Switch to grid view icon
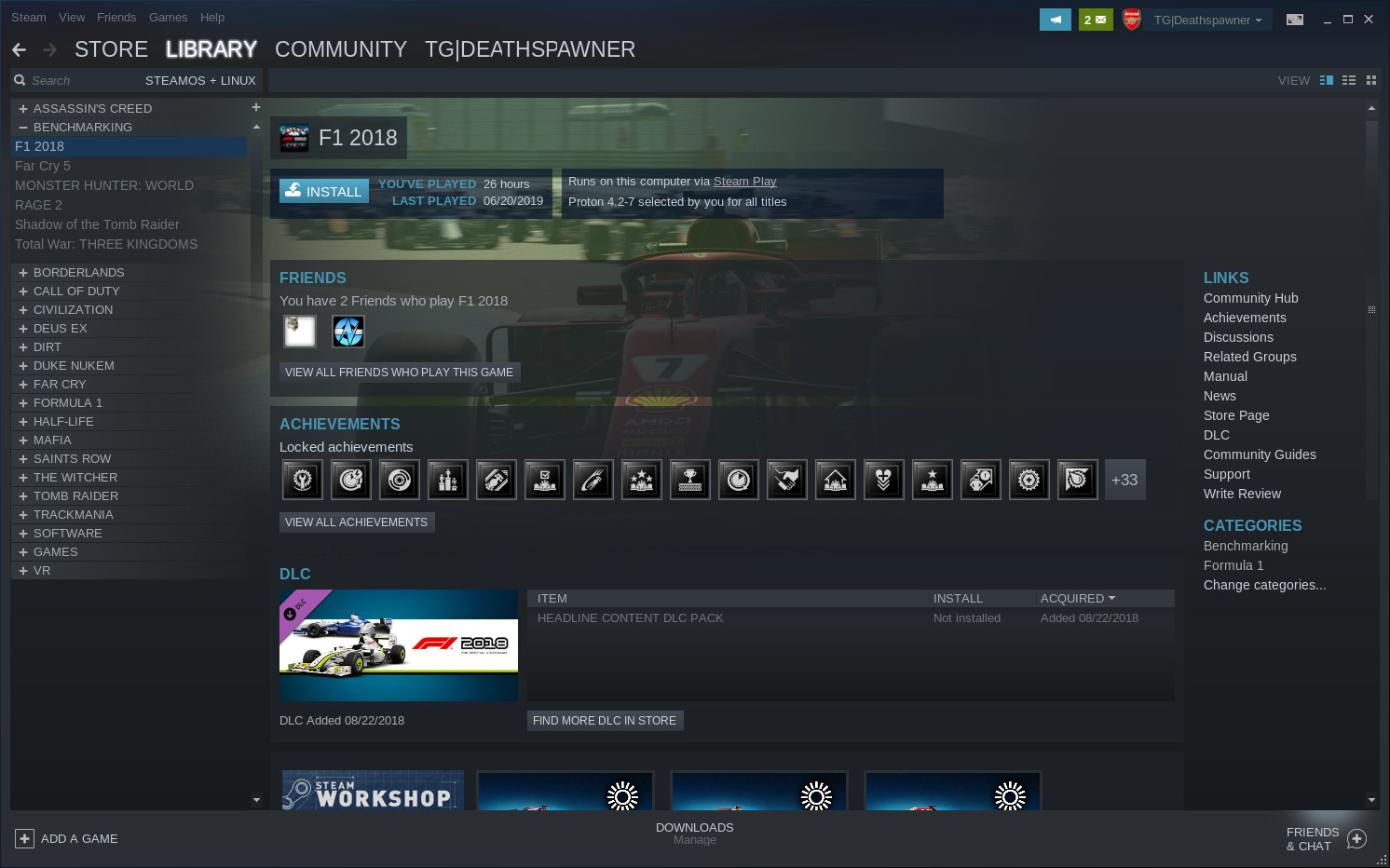1390x868 pixels. point(1371,80)
